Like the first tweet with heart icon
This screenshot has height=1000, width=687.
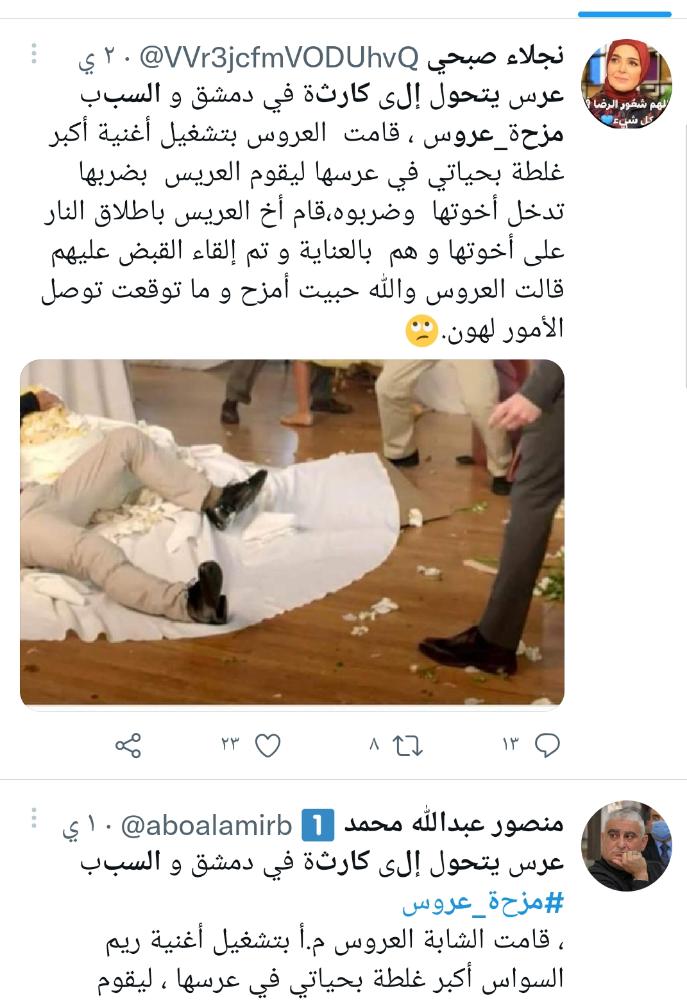pos(267,745)
